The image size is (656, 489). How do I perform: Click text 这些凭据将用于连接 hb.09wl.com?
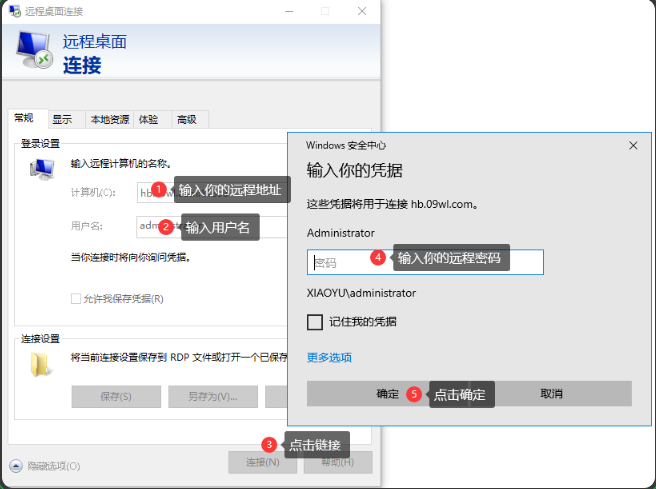click(392, 204)
